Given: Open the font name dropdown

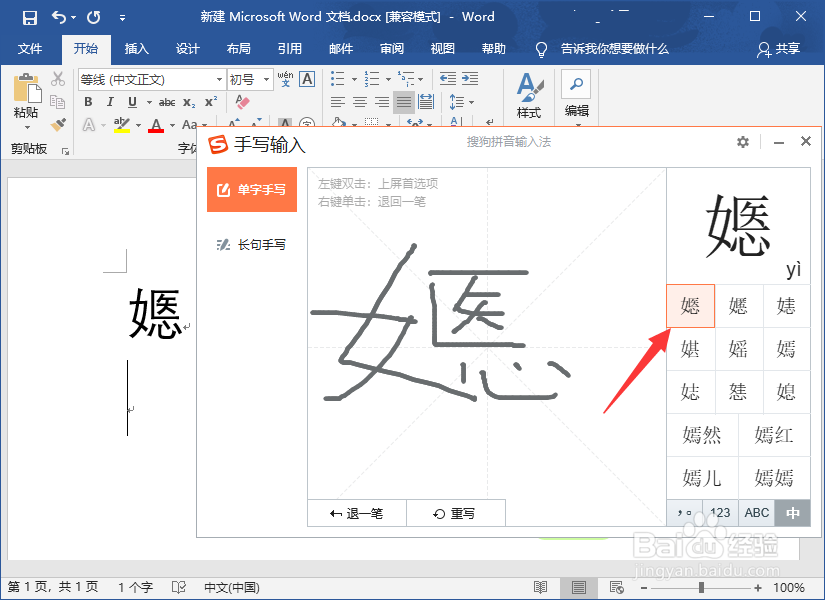Looking at the screenshot, I should [218, 79].
